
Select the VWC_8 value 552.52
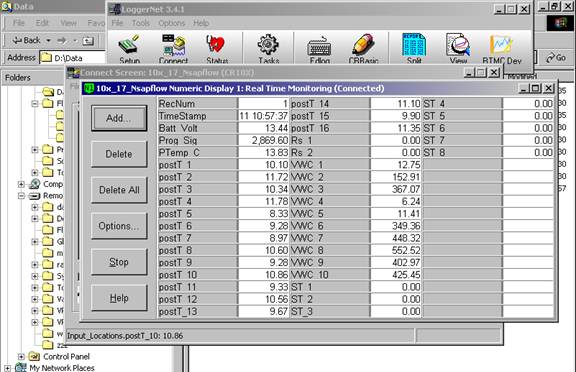[x=396, y=250]
